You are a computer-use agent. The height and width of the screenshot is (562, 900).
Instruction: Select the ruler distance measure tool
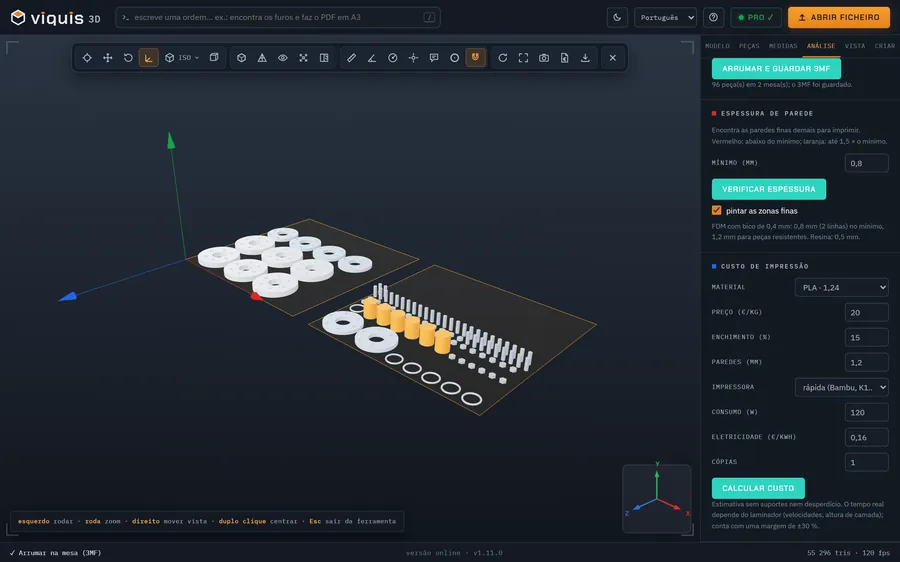351,57
